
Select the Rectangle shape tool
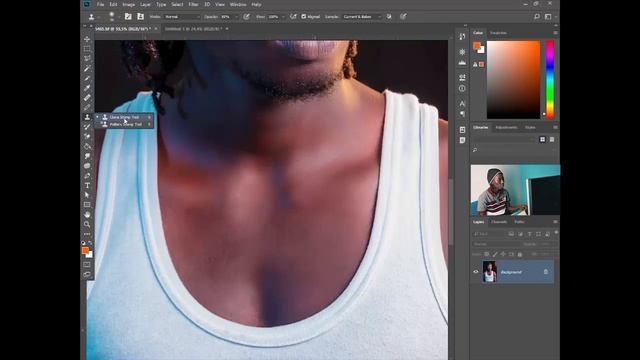pyautogui.click(x=87, y=205)
